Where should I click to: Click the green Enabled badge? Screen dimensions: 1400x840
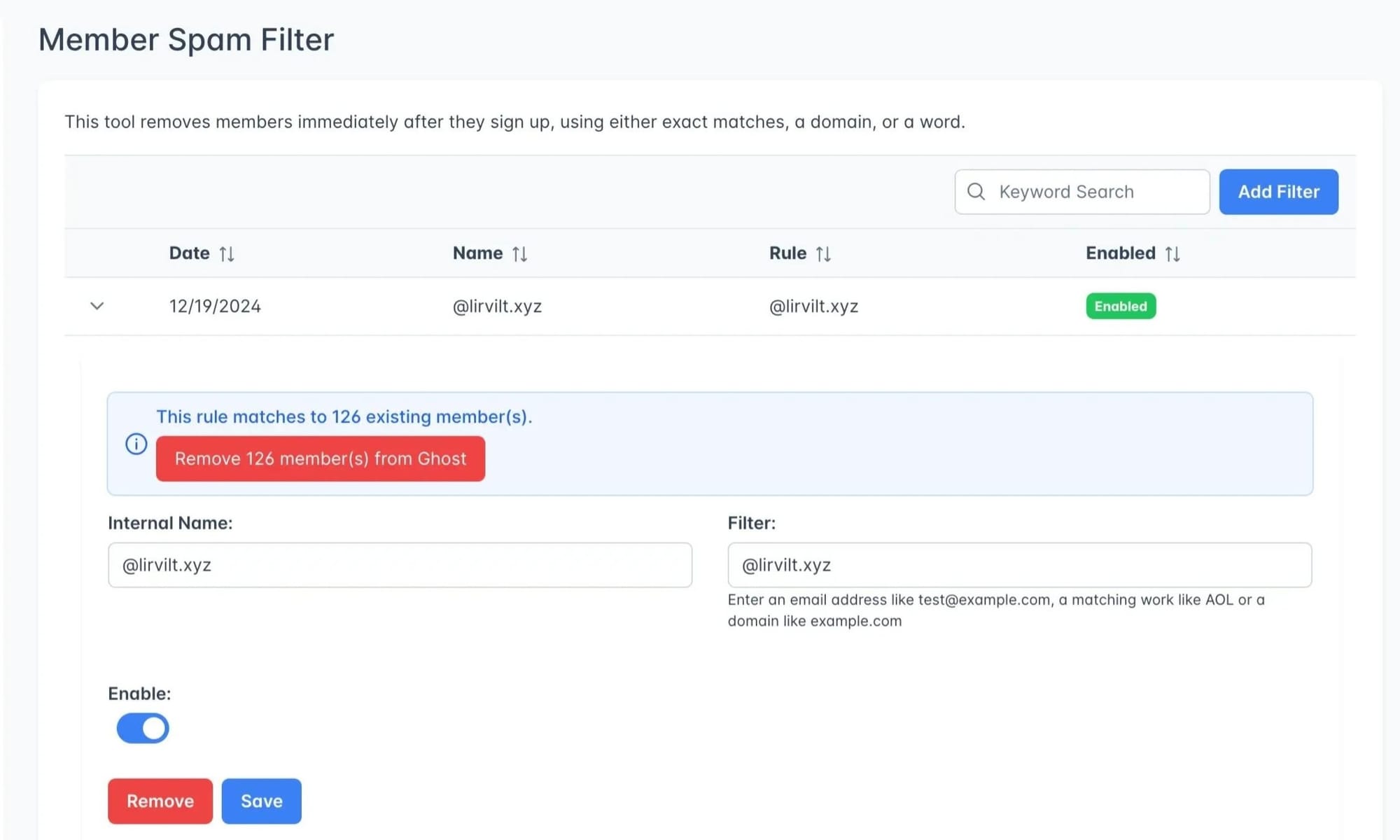[1121, 306]
